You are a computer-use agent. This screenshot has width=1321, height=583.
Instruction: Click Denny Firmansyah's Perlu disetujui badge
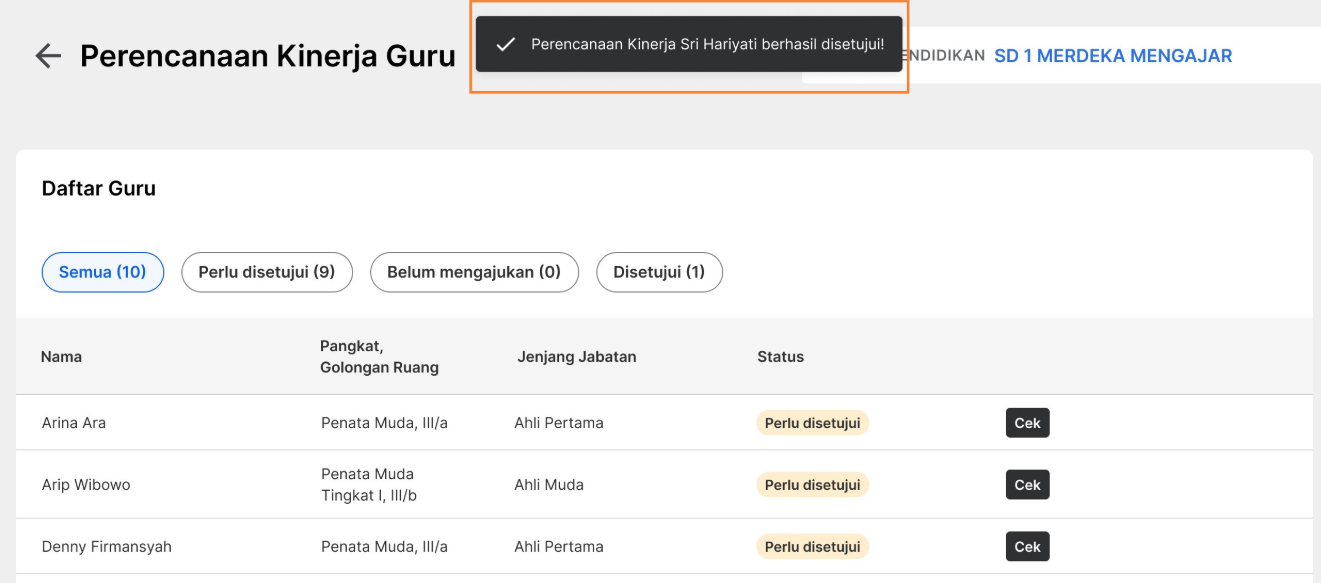click(812, 547)
